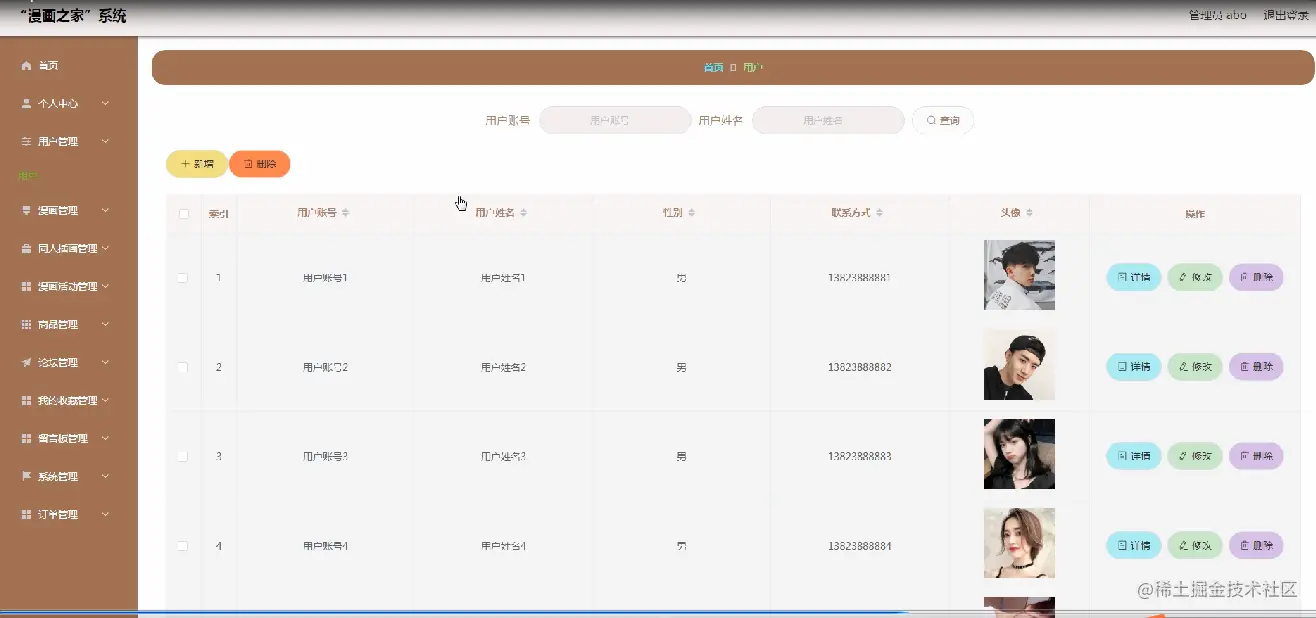
Task: Expand 个人中心 with its chevron
Action: click(x=105, y=104)
